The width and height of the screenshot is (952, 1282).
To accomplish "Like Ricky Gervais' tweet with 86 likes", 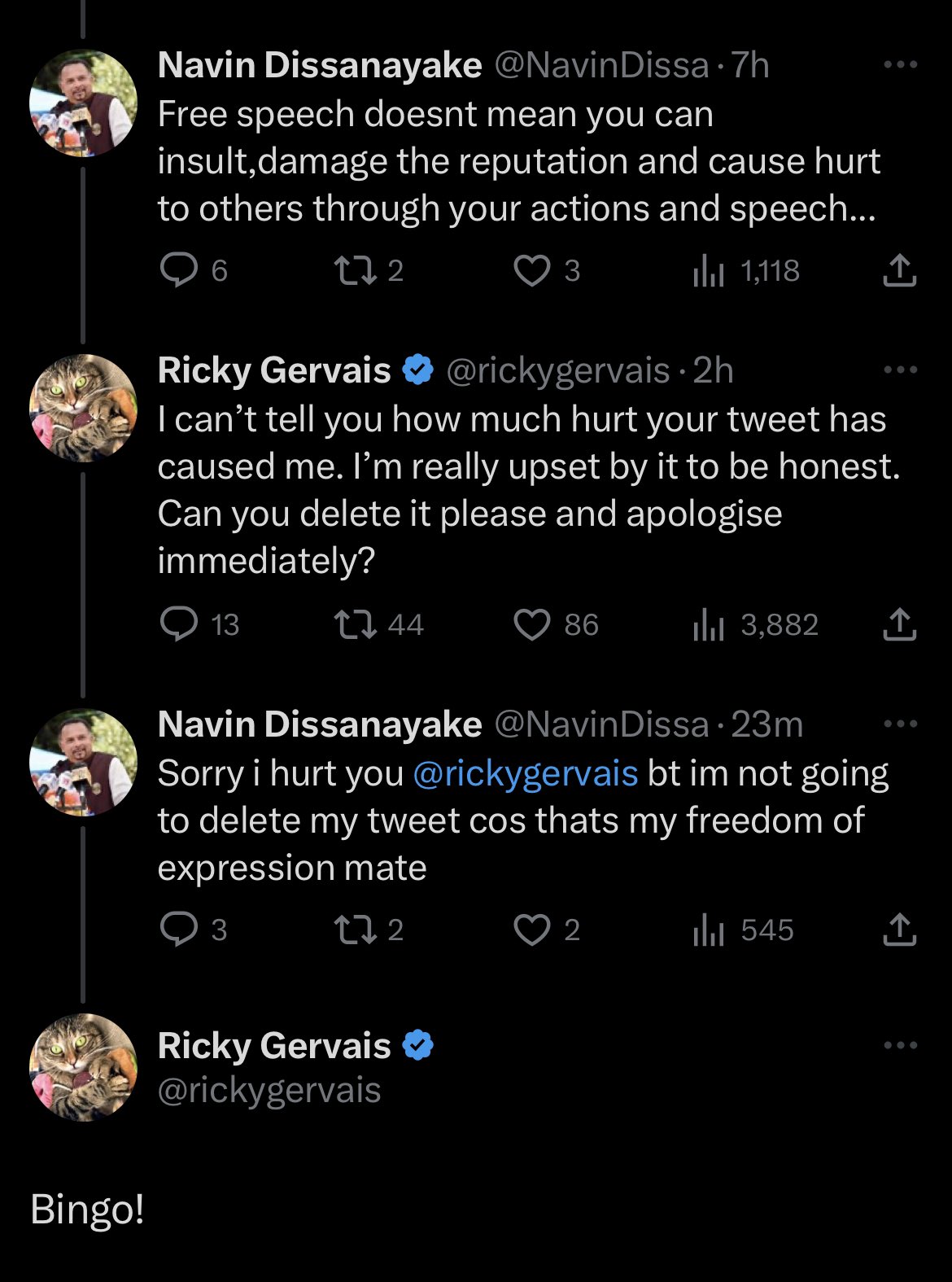I will pos(531,624).
